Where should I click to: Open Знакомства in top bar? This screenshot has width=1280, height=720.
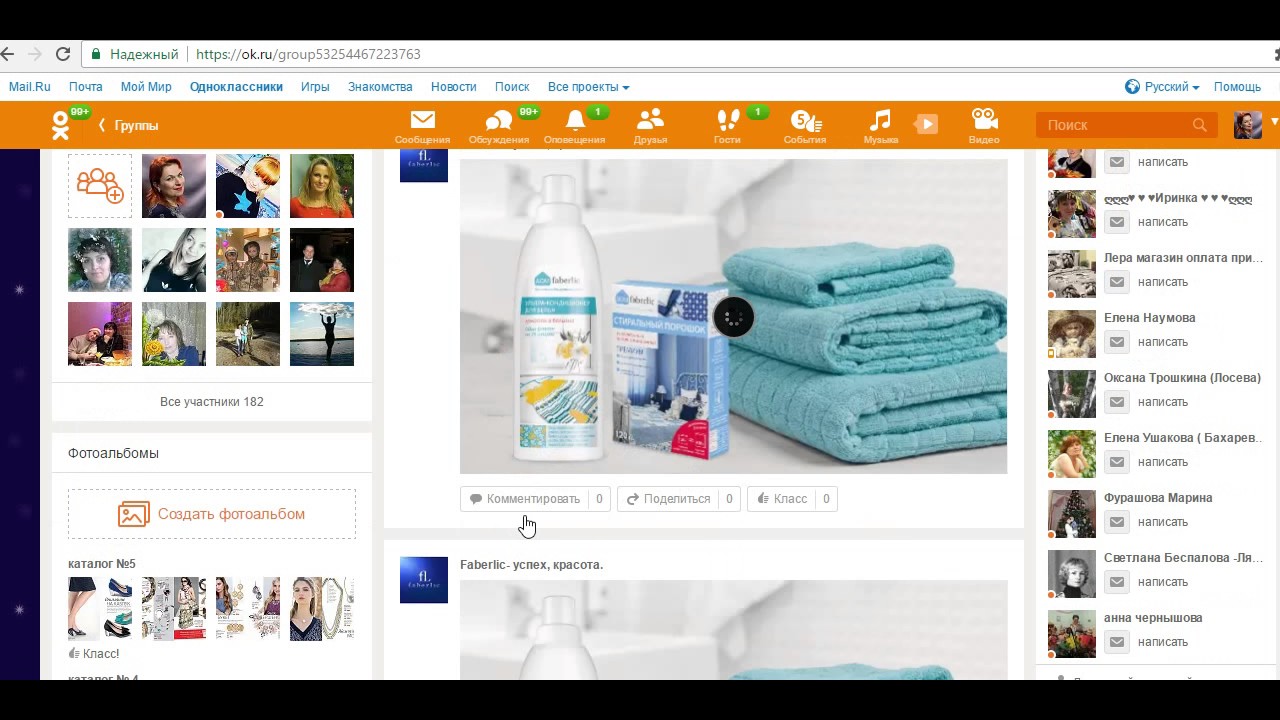pyautogui.click(x=380, y=87)
